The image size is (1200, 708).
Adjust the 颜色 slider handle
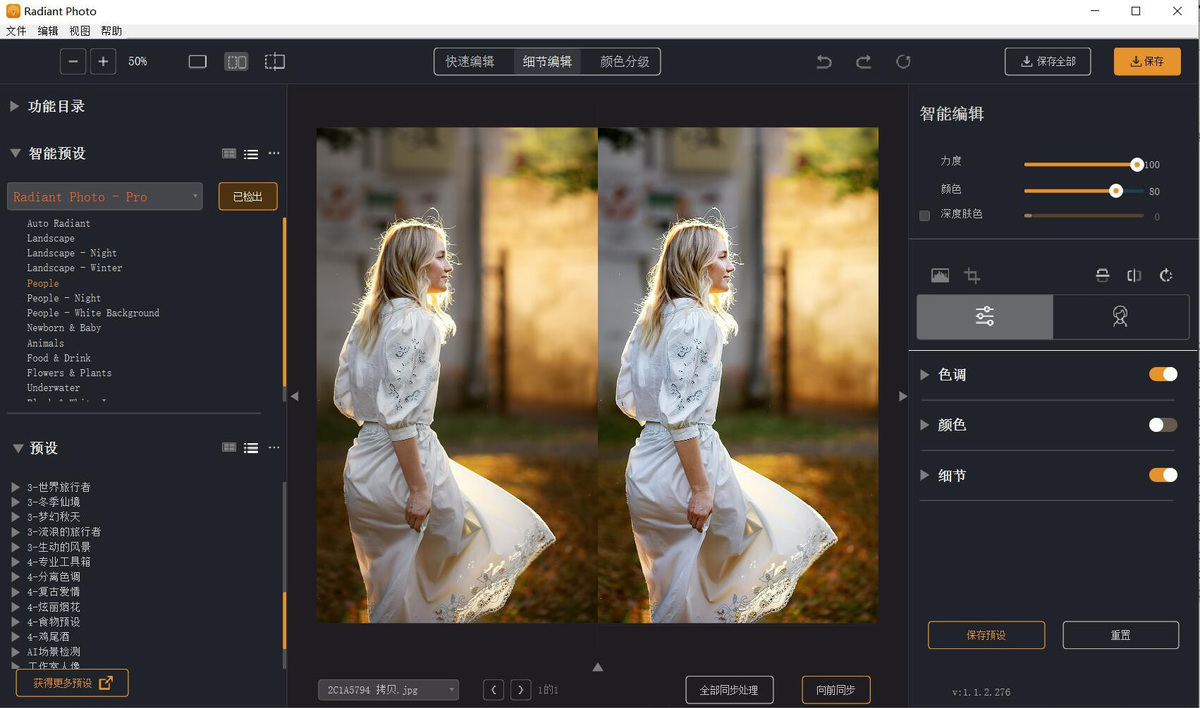[x=1116, y=190]
